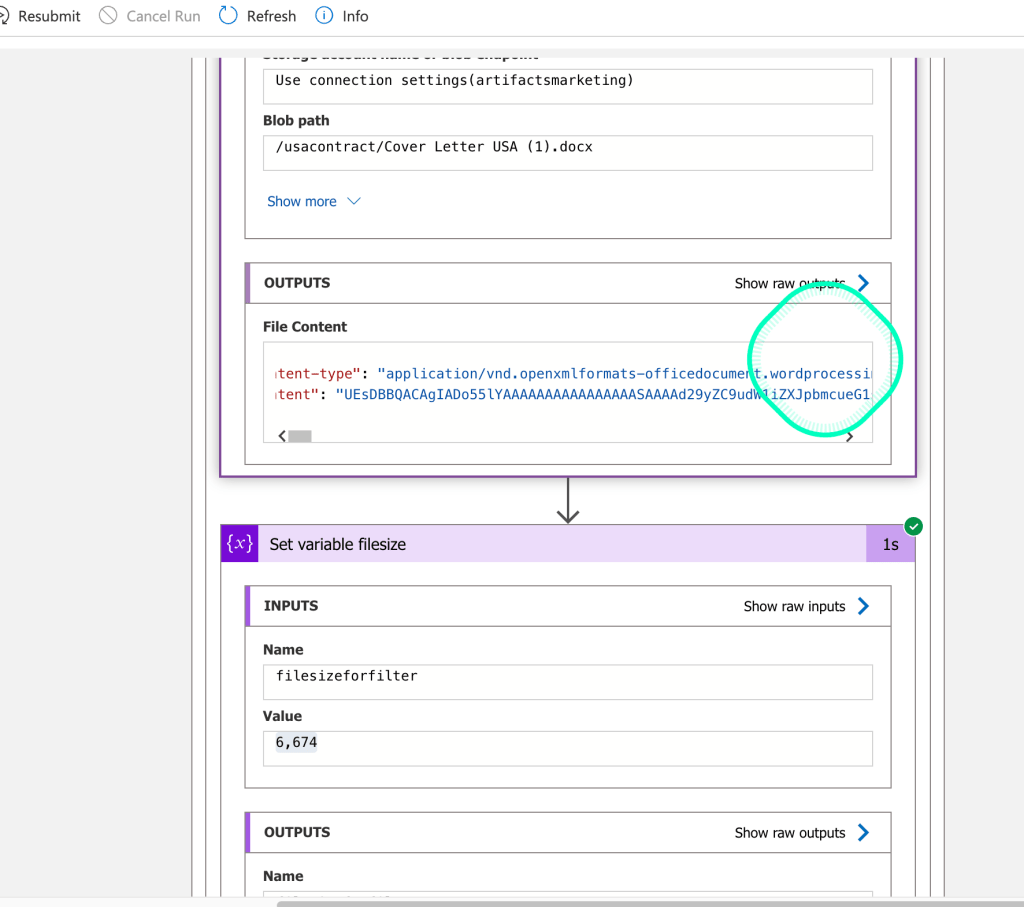Click the Cancel Run label
The width and height of the screenshot is (1024, 907).
pos(163,16)
